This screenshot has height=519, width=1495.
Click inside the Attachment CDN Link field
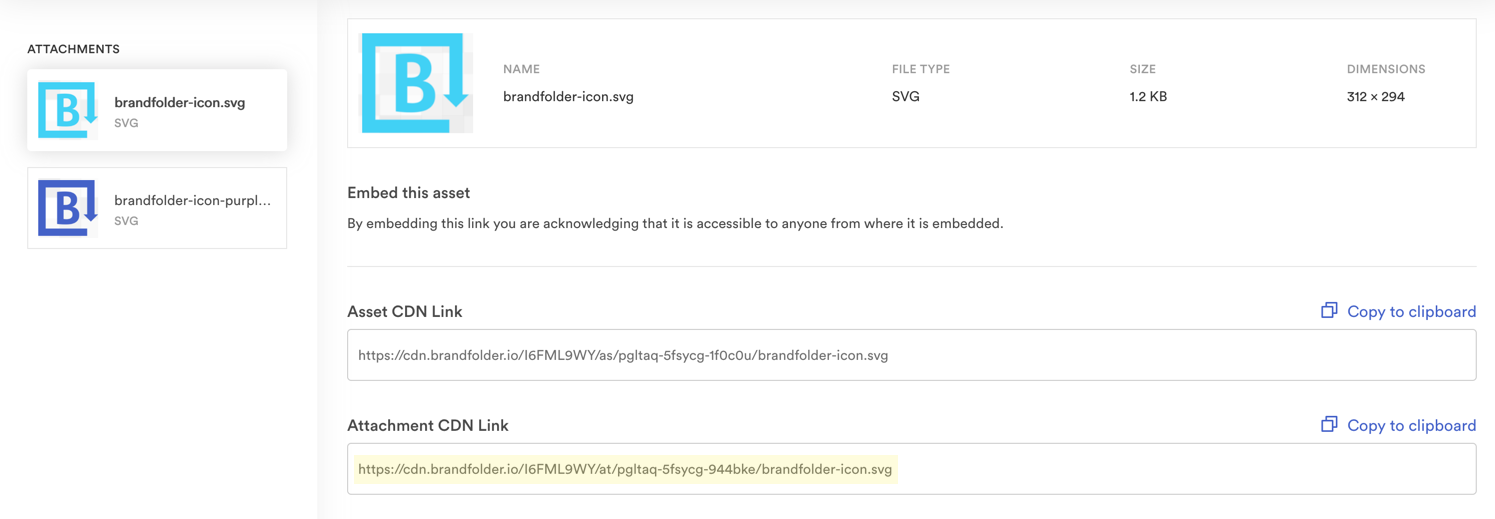point(911,469)
